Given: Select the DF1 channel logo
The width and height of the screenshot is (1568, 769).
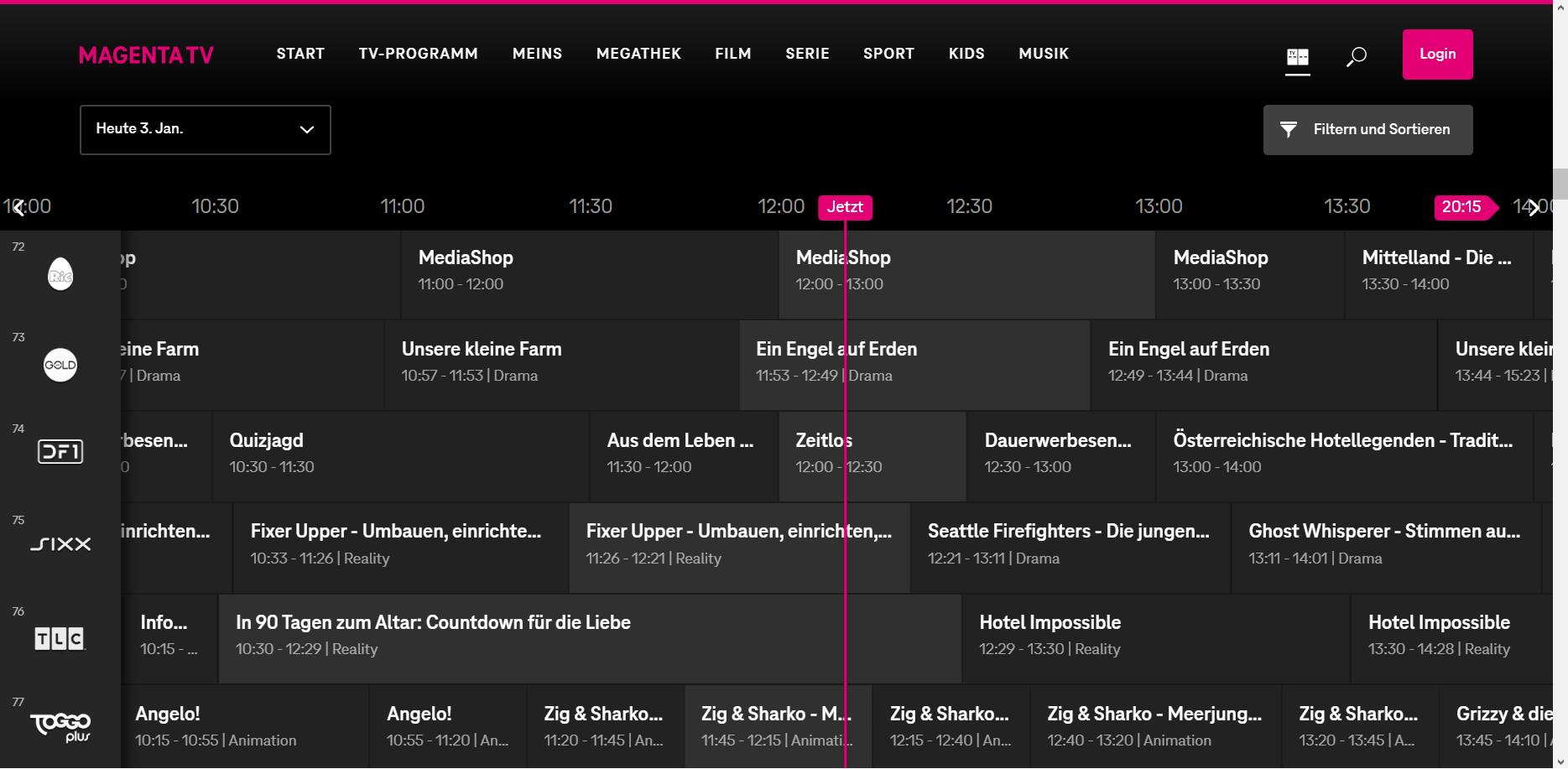Looking at the screenshot, I should click(x=60, y=452).
